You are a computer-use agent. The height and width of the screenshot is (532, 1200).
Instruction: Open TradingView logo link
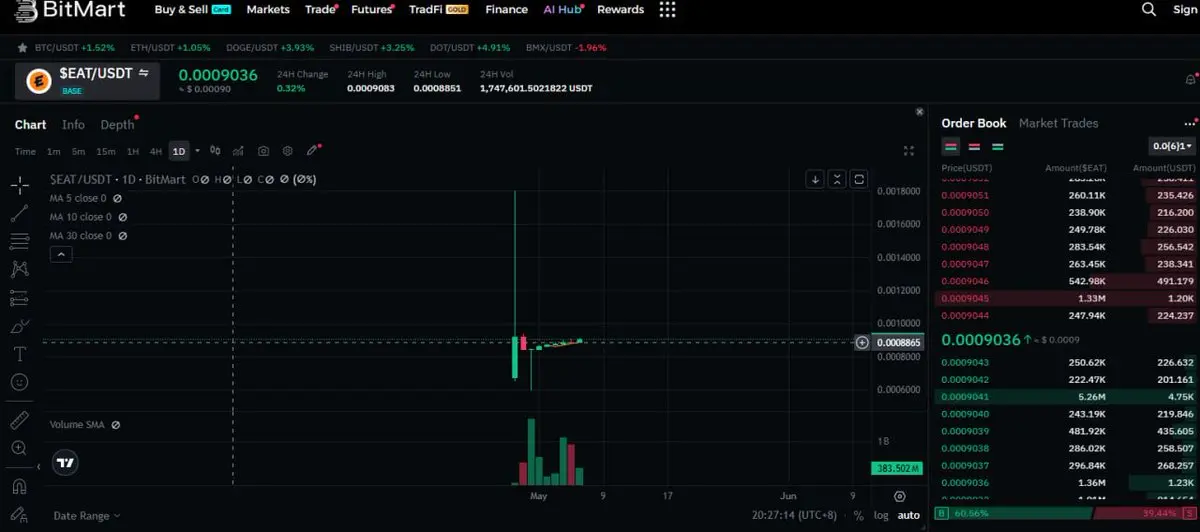[65, 463]
